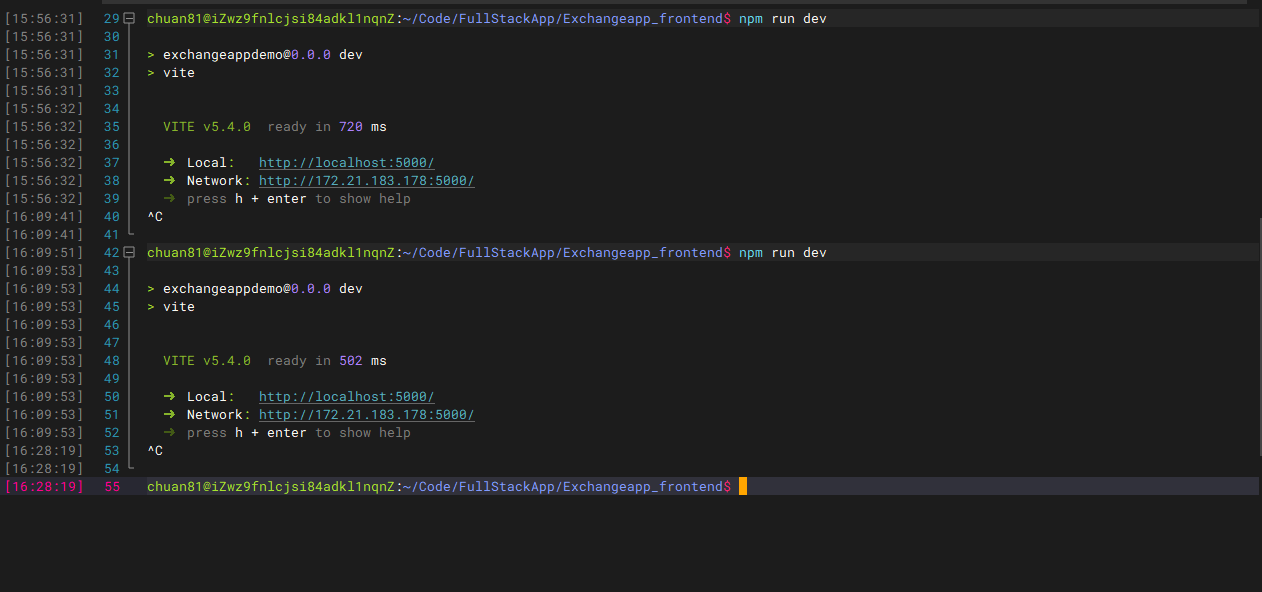Click the orange cursor block on line 55

(743, 487)
